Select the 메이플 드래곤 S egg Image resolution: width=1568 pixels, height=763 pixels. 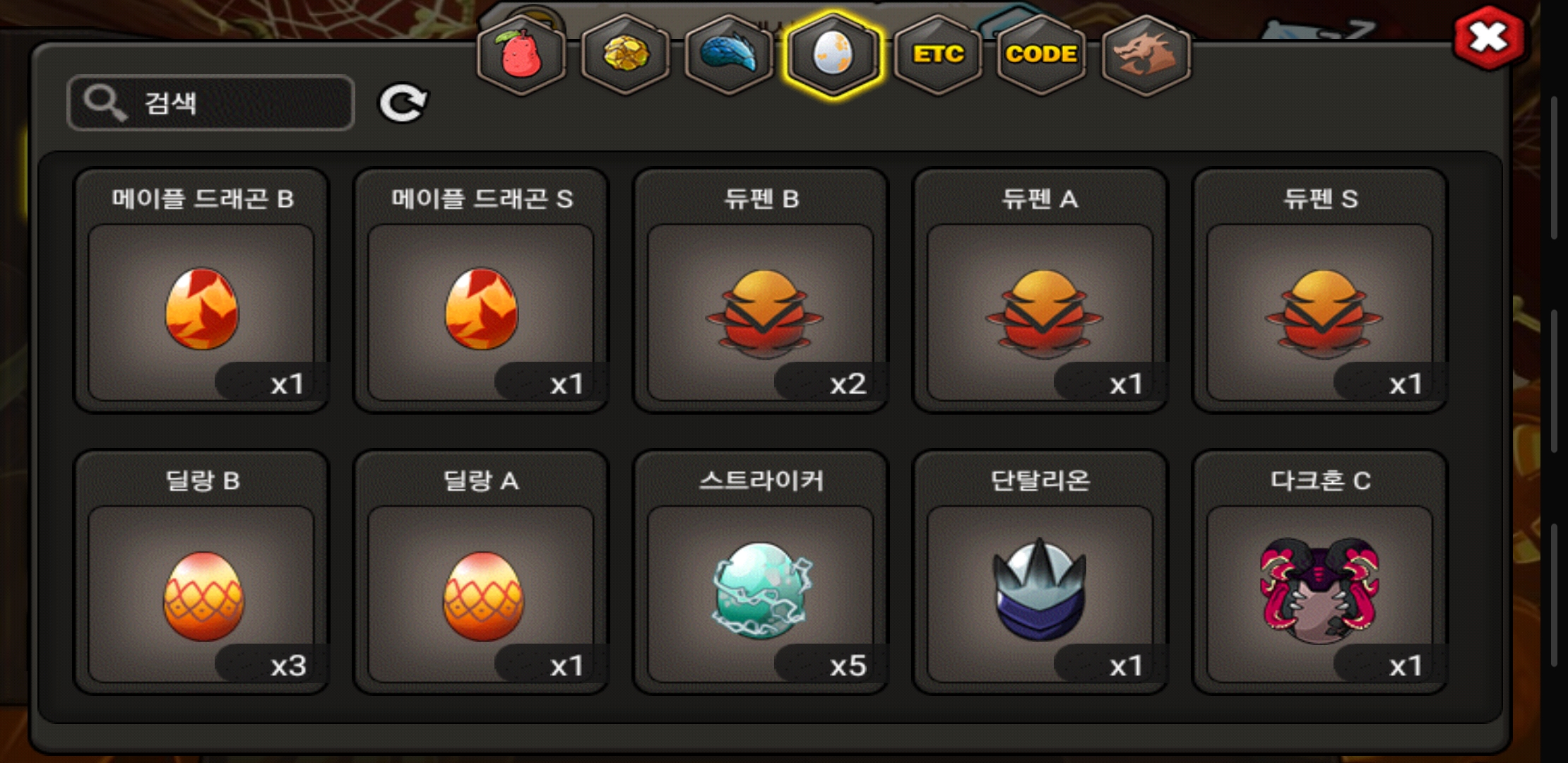point(481,290)
